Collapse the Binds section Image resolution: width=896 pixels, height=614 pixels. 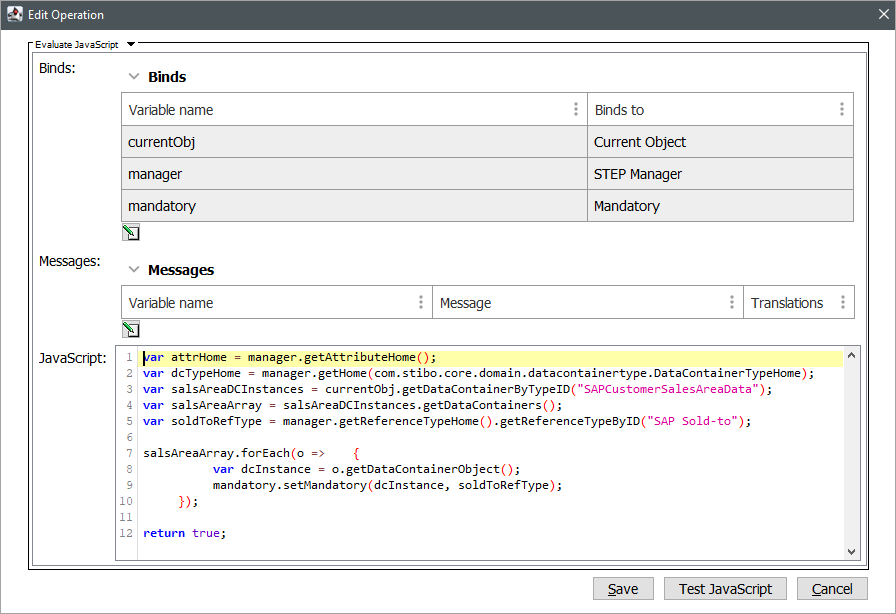coord(133,77)
